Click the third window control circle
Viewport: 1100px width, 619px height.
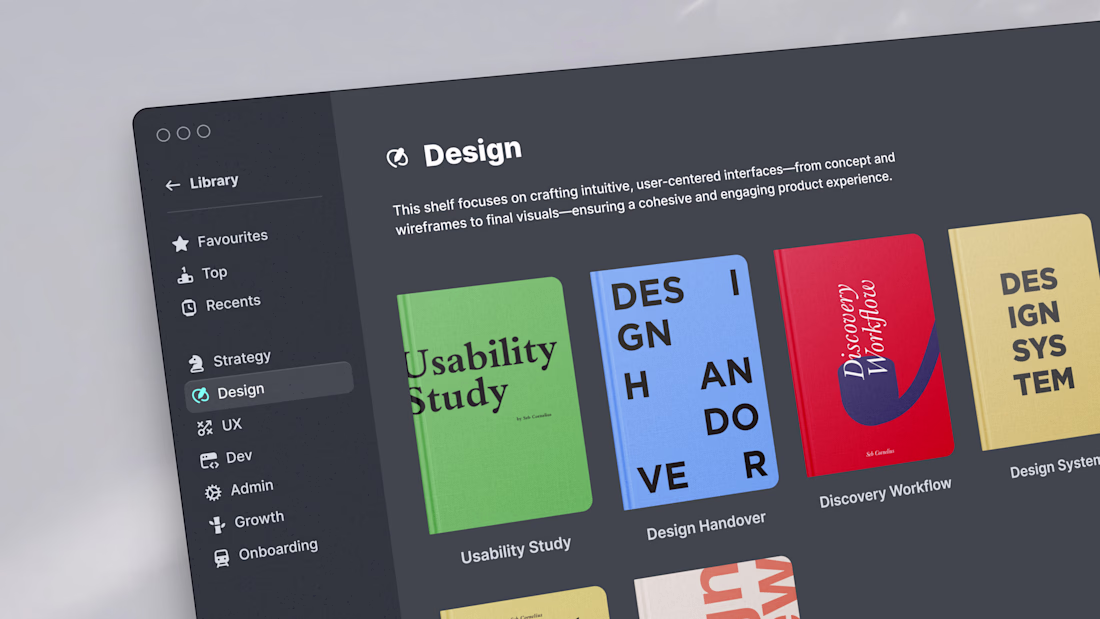tap(203, 131)
